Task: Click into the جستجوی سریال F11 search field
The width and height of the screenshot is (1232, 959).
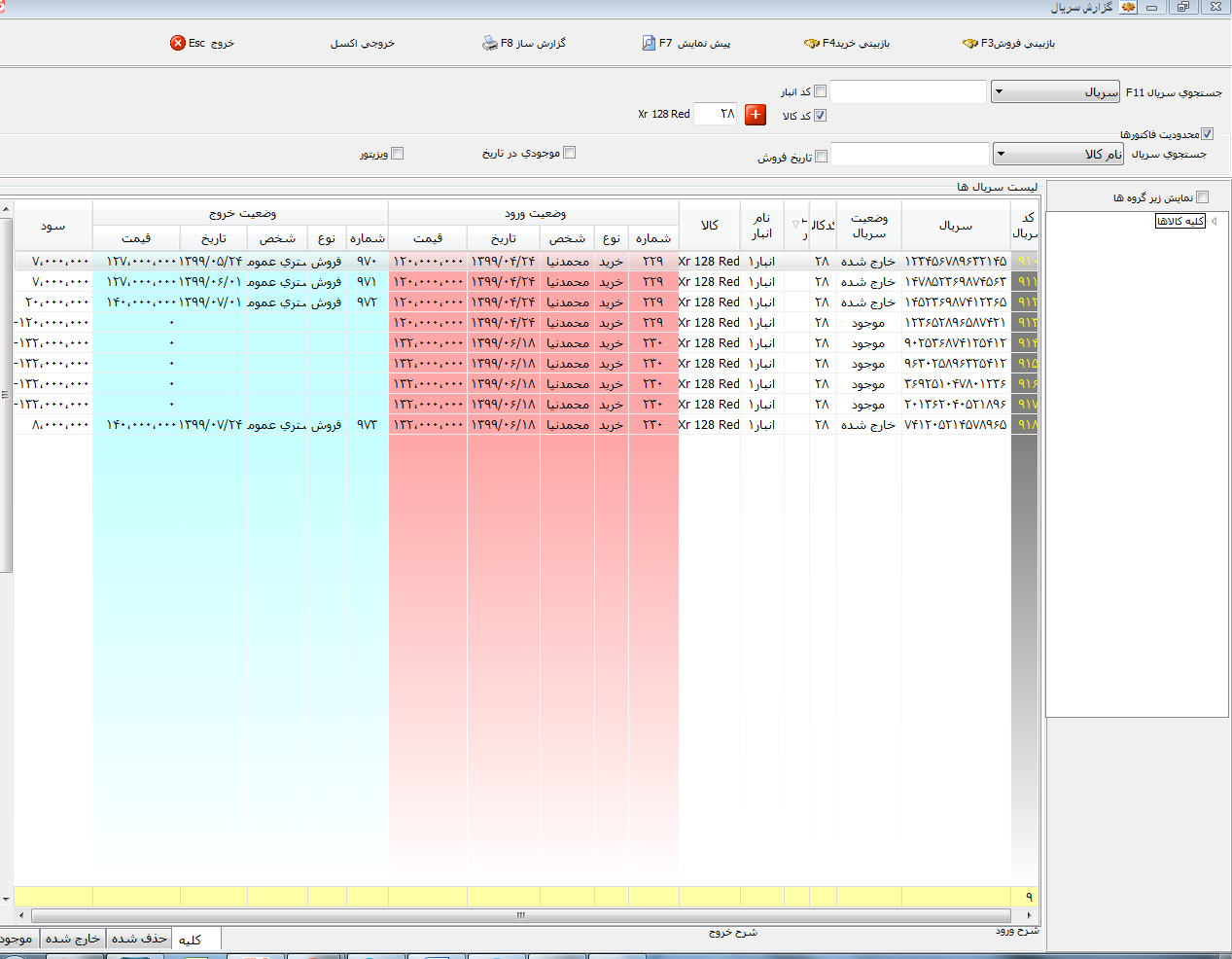Action: (x=908, y=91)
